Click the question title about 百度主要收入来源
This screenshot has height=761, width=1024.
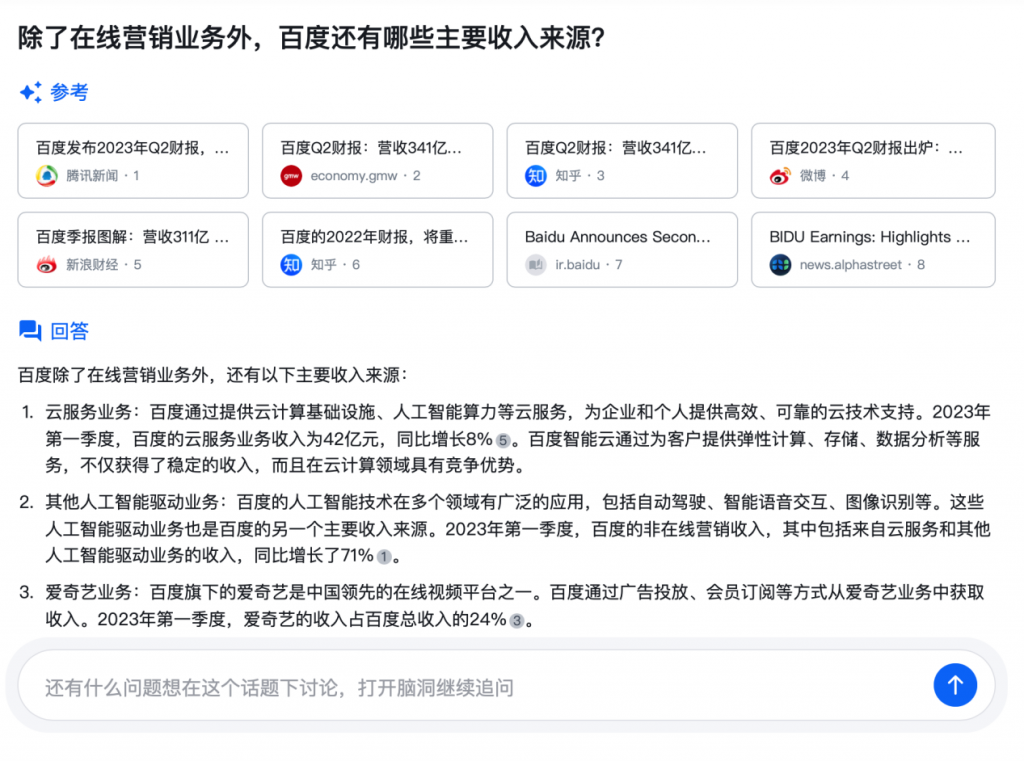coord(312,38)
